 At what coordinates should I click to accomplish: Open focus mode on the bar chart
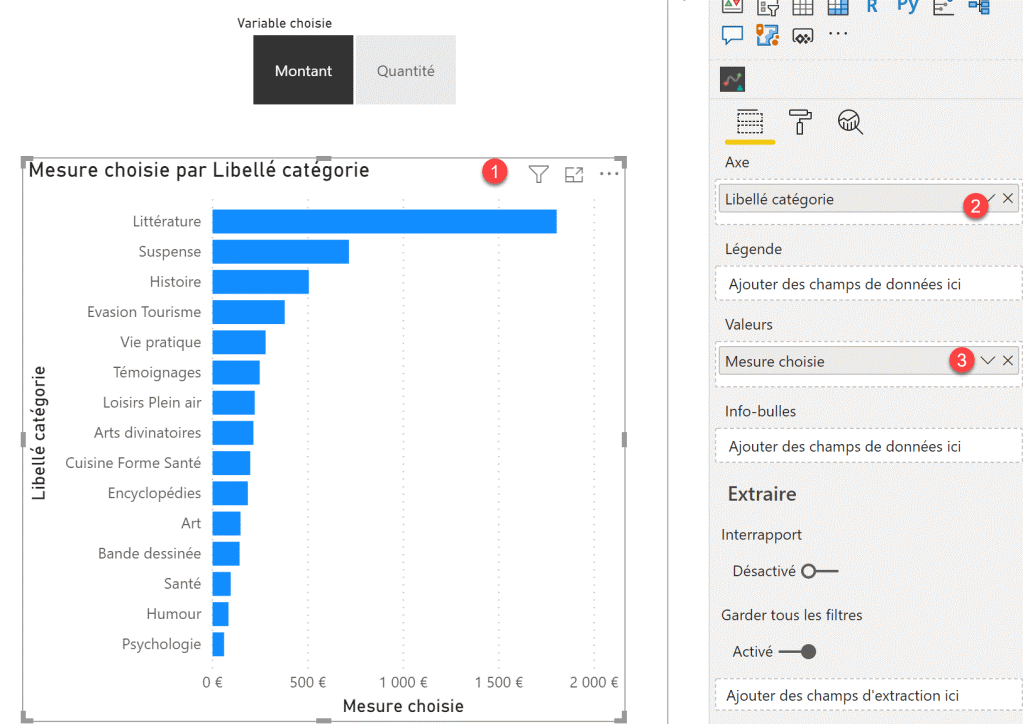(x=574, y=174)
